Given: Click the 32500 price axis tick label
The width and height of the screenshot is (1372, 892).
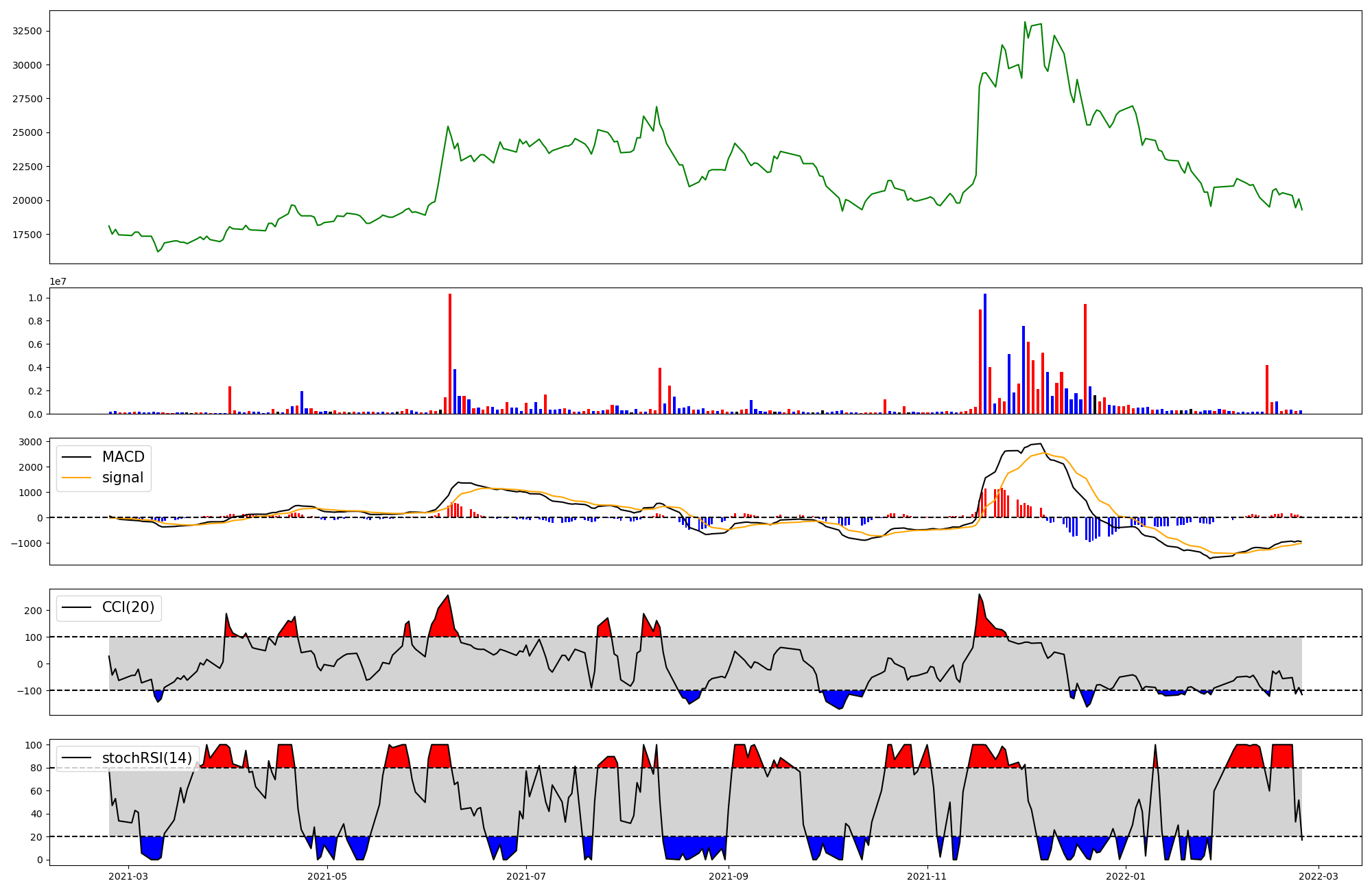Looking at the screenshot, I should [27, 32].
